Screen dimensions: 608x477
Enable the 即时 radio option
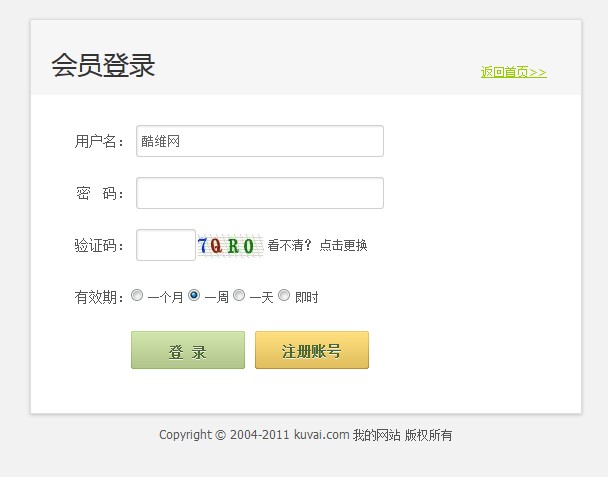pyautogui.click(x=284, y=296)
